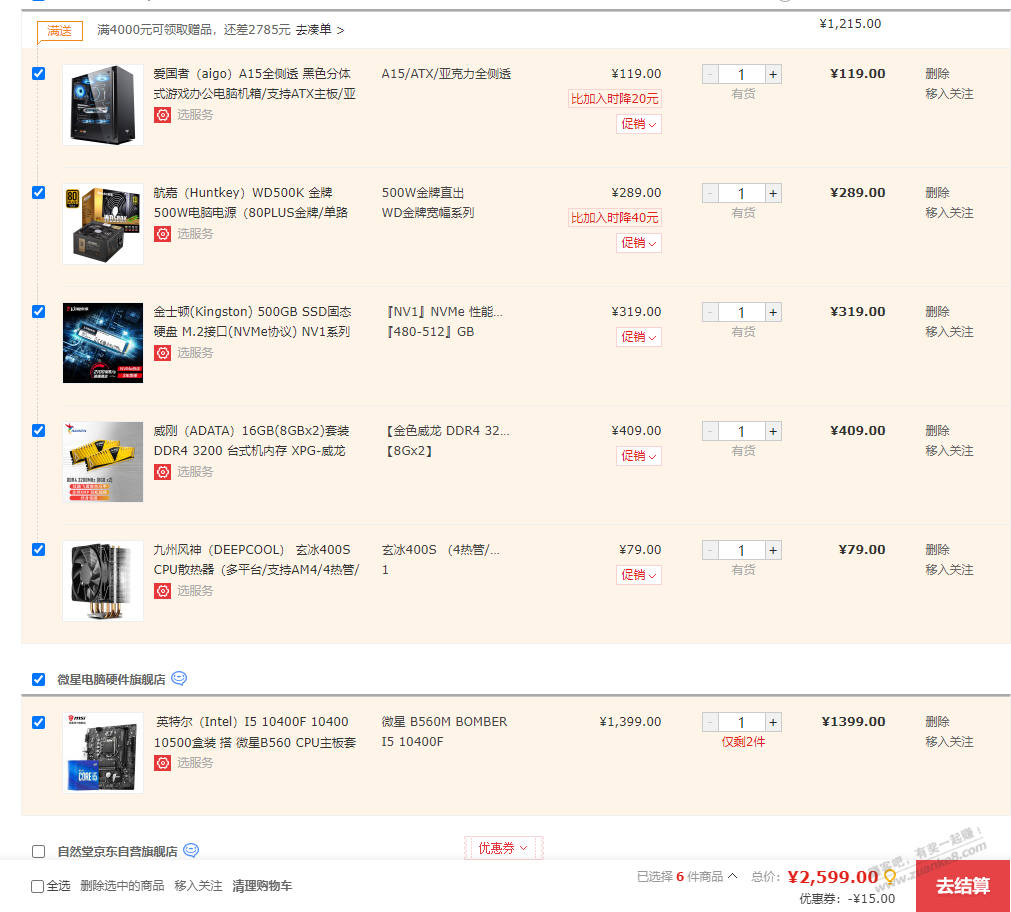Click the service gear icon for aigo case
Image resolution: width=1011 pixels, height=912 pixels.
(162, 115)
